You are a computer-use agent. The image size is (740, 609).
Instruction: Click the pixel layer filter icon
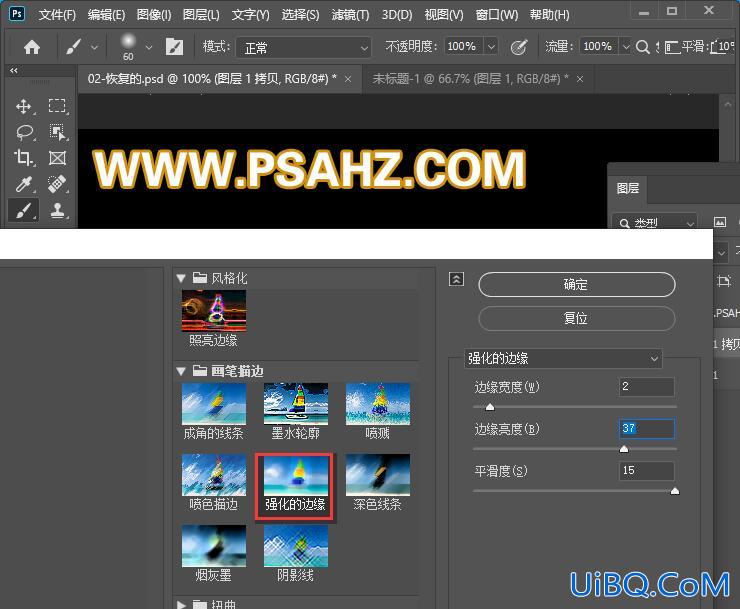(720, 222)
